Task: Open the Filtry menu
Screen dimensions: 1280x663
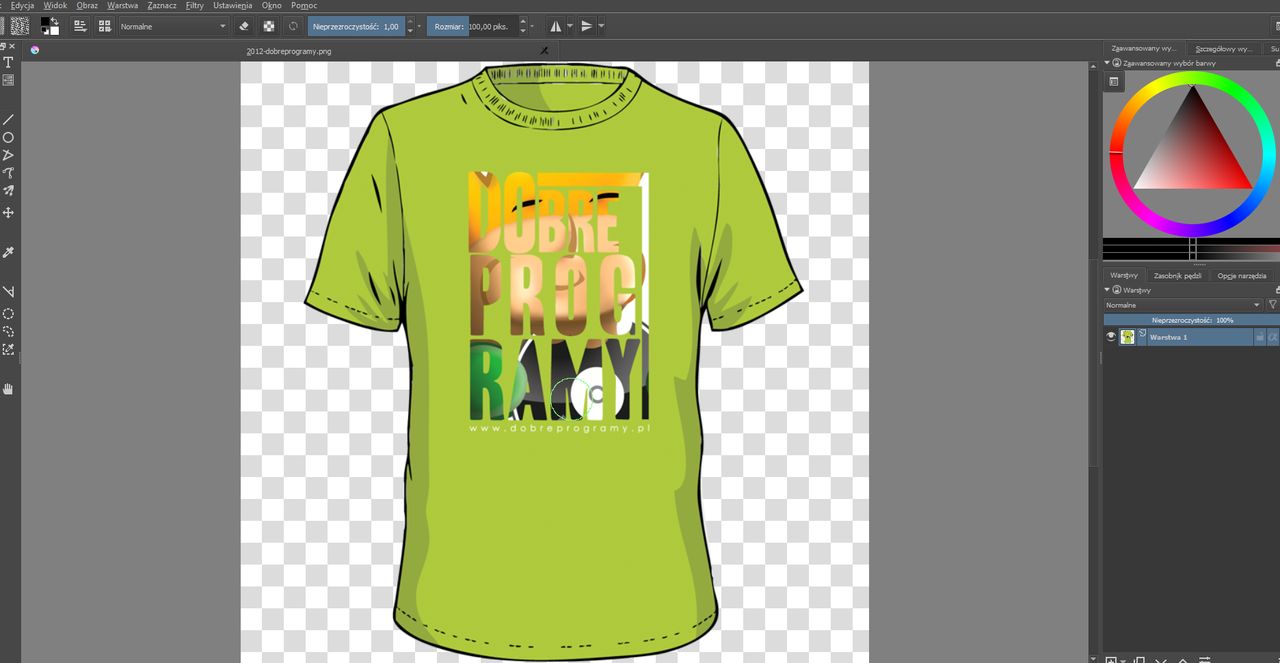Action: (x=194, y=5)
